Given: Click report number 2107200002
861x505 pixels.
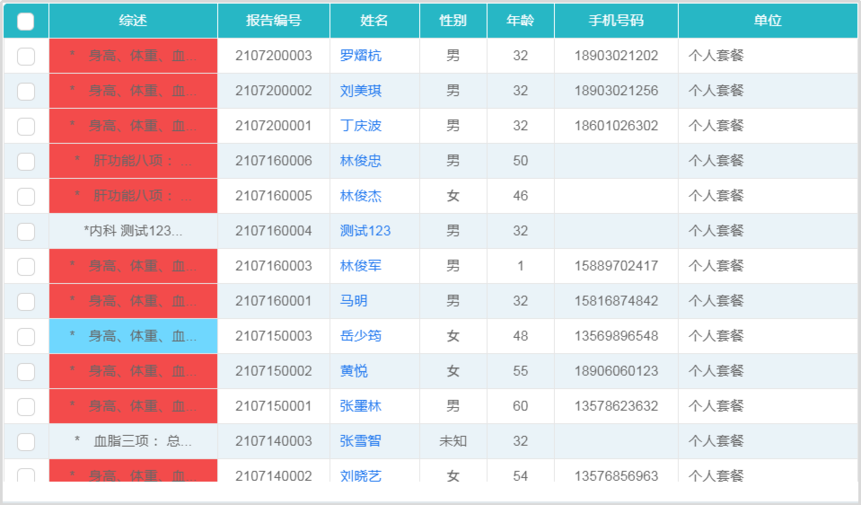Looking at the screenshot, I should coord(273,91).
